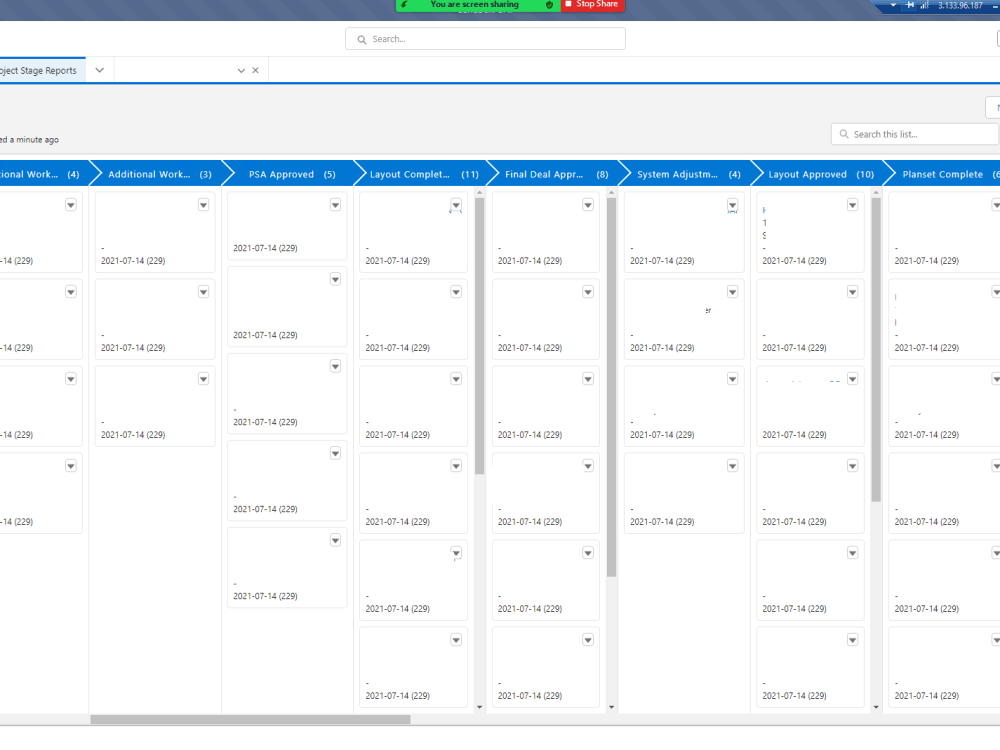Click the down arrow of Layout Approved column scrollbar
This screenshot has height=750, width=1000.
click(x=876, y=707)
